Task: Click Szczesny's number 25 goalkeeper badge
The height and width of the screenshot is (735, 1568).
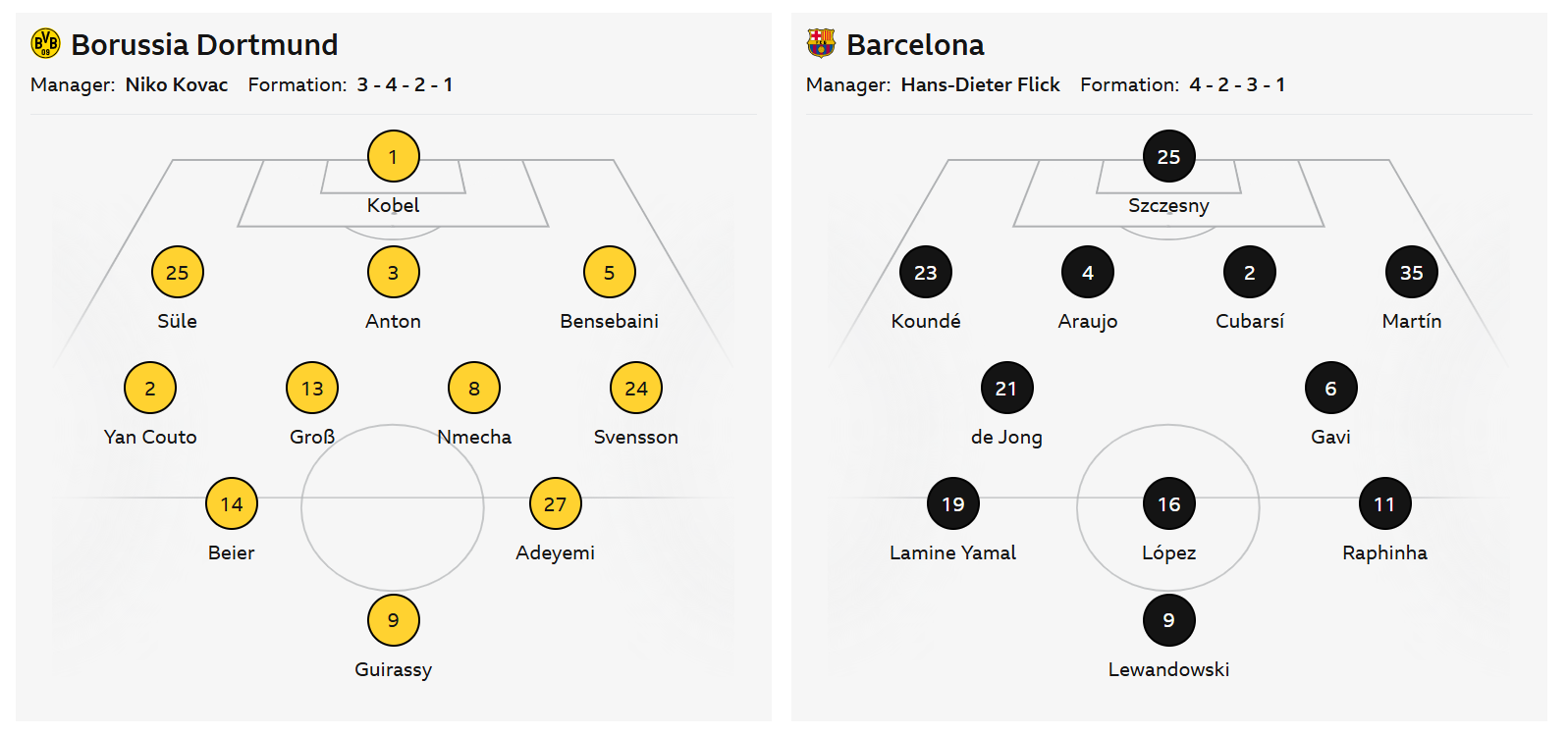Action: [x=1168, y=156]
